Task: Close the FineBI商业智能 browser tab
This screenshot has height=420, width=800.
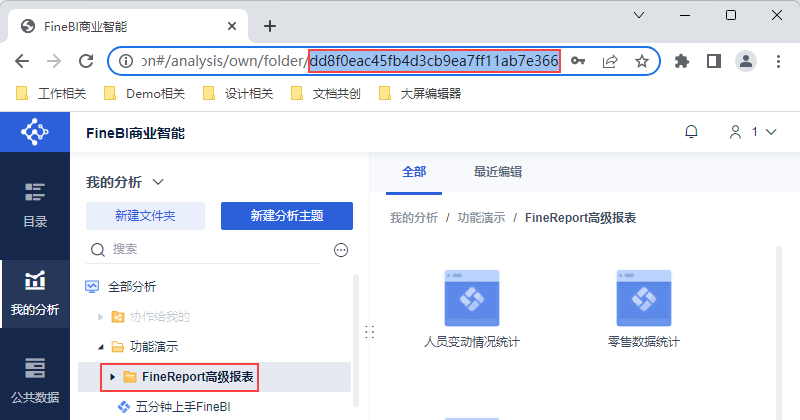Action: coord(232,26)
